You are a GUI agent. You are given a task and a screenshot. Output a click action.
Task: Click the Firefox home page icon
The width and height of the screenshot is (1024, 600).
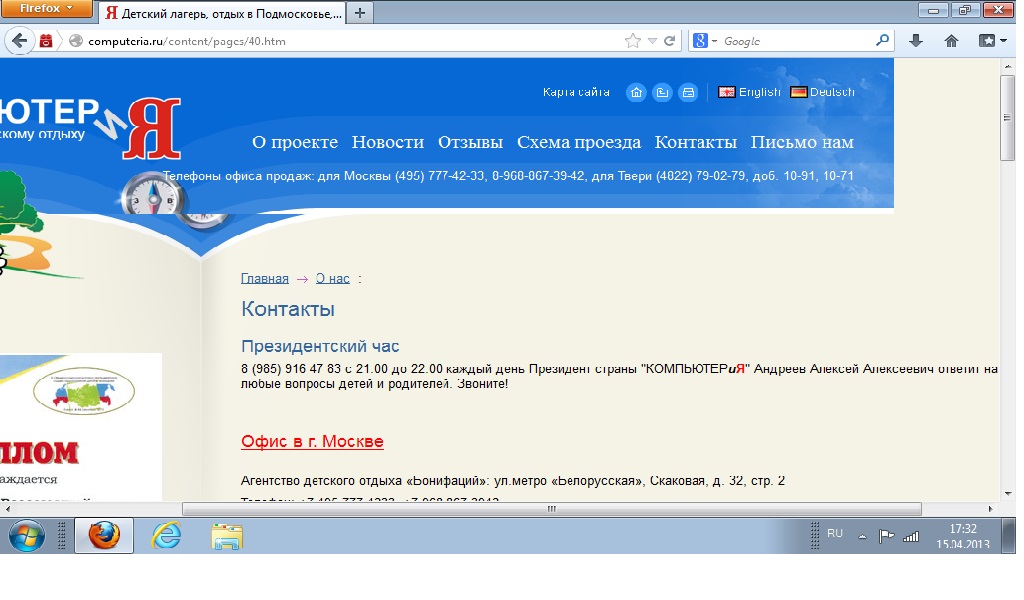pos(951,41)
